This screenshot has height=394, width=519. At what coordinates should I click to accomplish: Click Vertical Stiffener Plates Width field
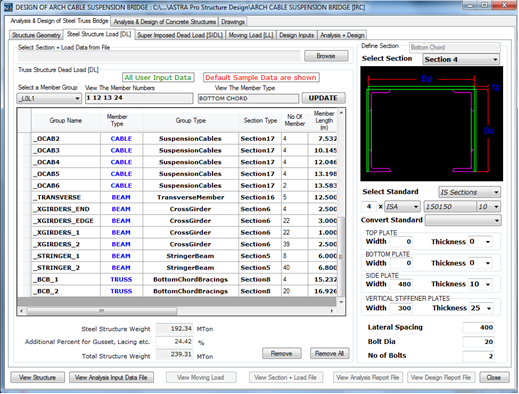point(401,308)
